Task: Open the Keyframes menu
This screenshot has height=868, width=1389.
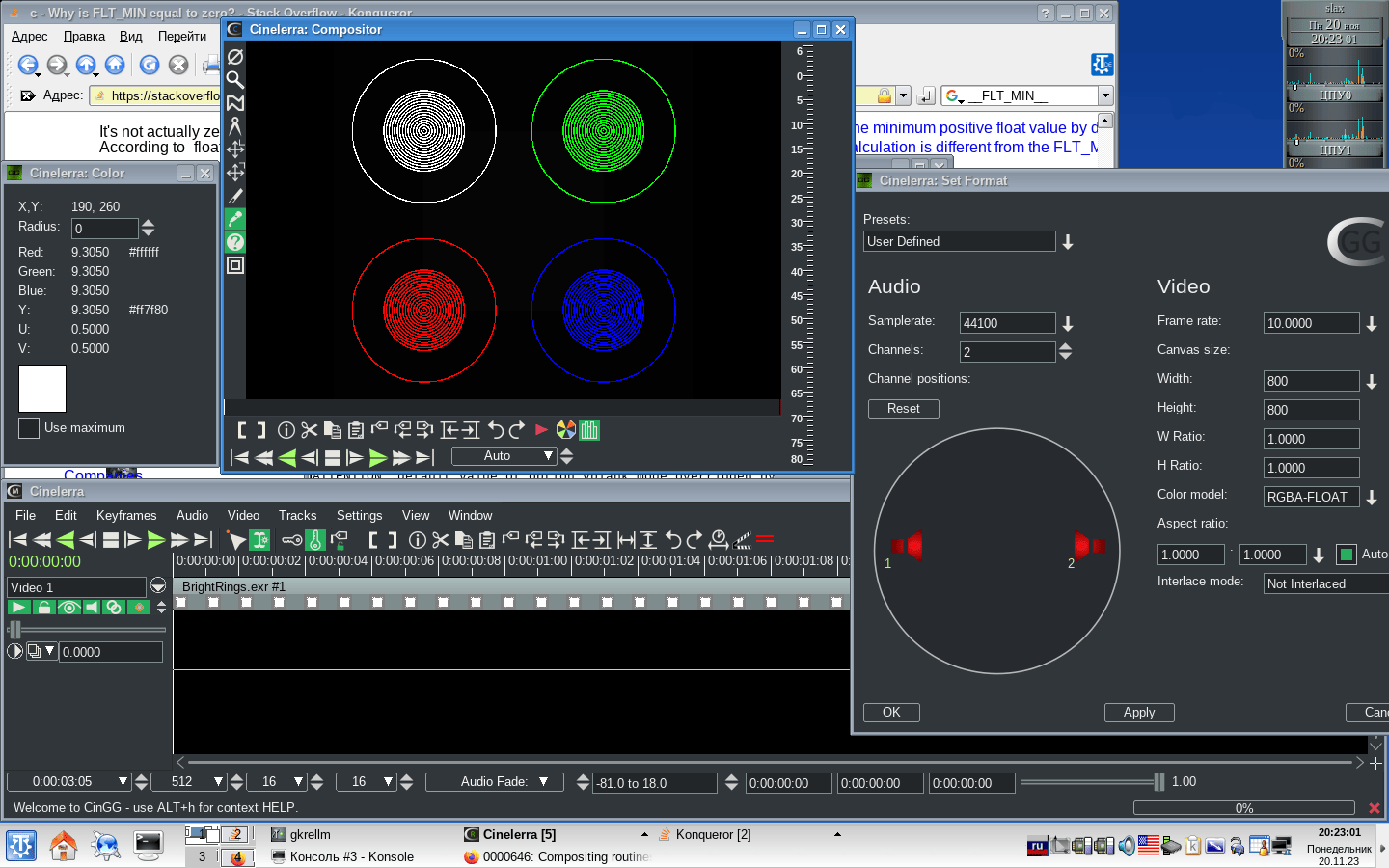Action: (125, 516)
